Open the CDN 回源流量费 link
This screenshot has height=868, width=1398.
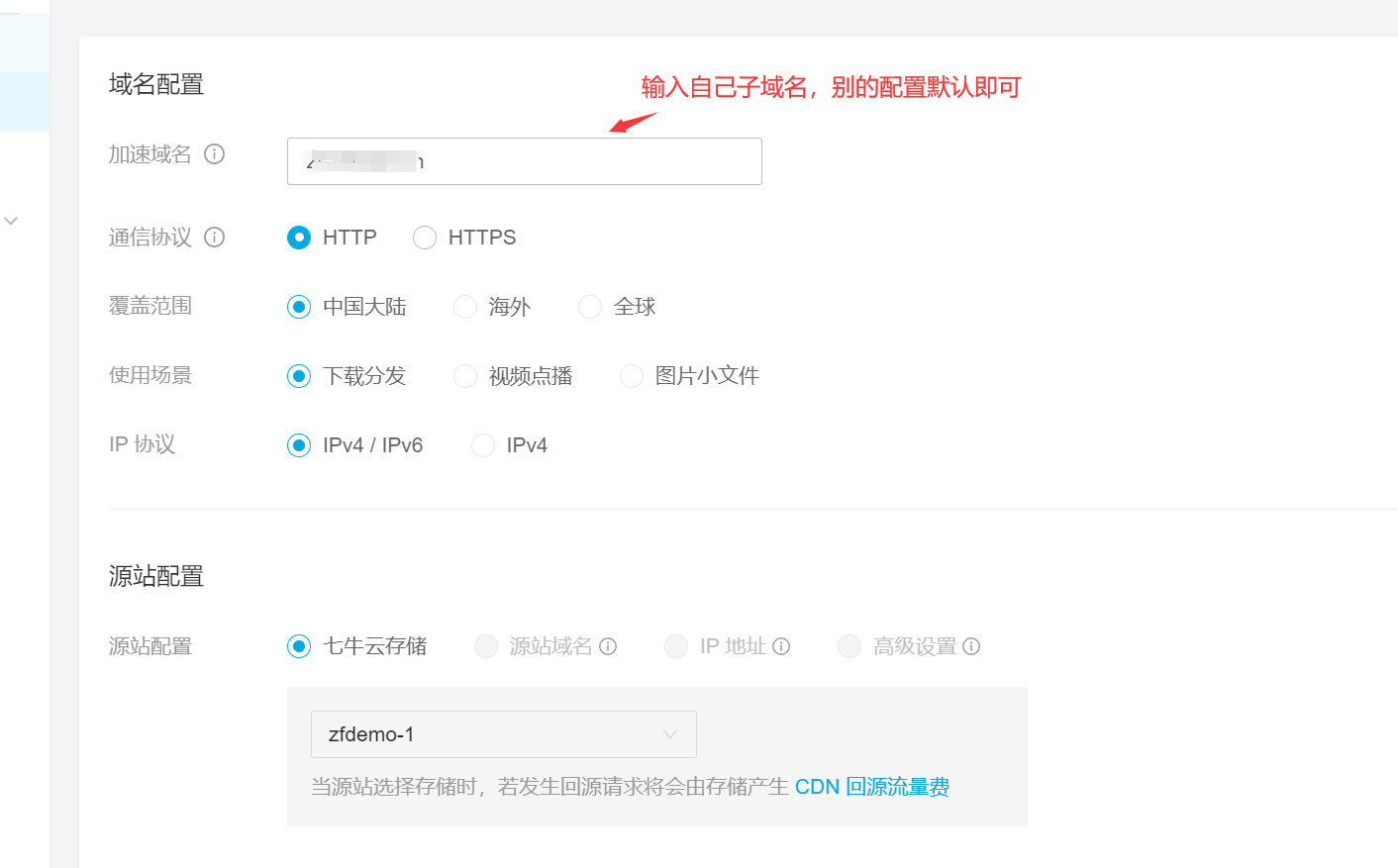tap(872, 787)
